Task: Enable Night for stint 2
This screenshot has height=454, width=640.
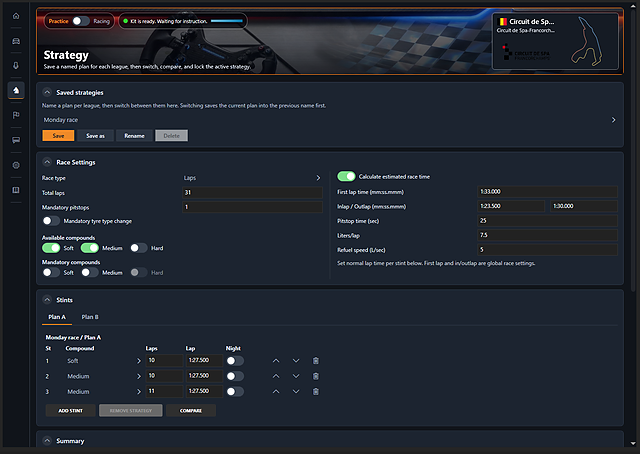Action: click(235, 376)
